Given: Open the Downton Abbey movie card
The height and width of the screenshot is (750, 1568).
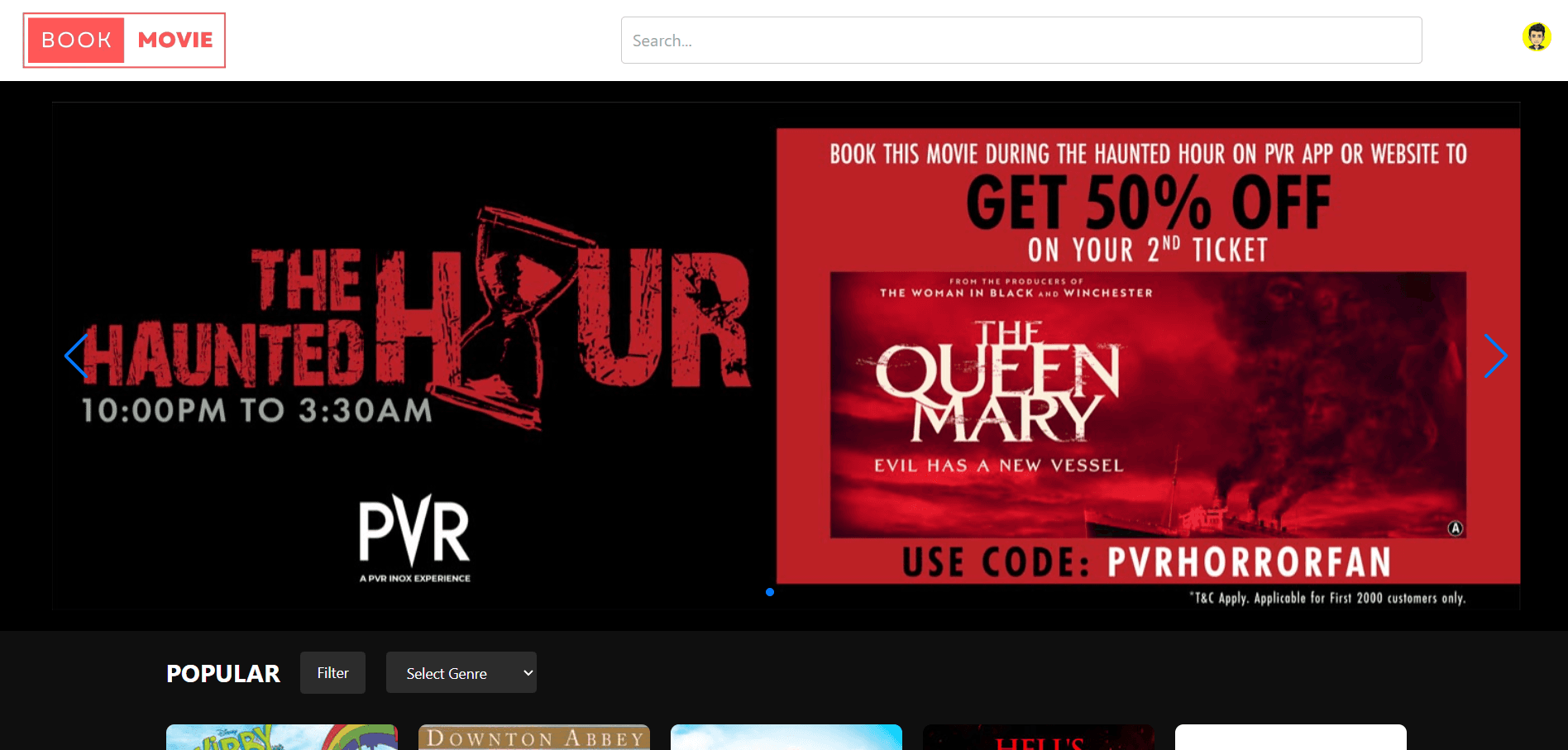Looking at the screenshot, I should (x=534, y=738).
